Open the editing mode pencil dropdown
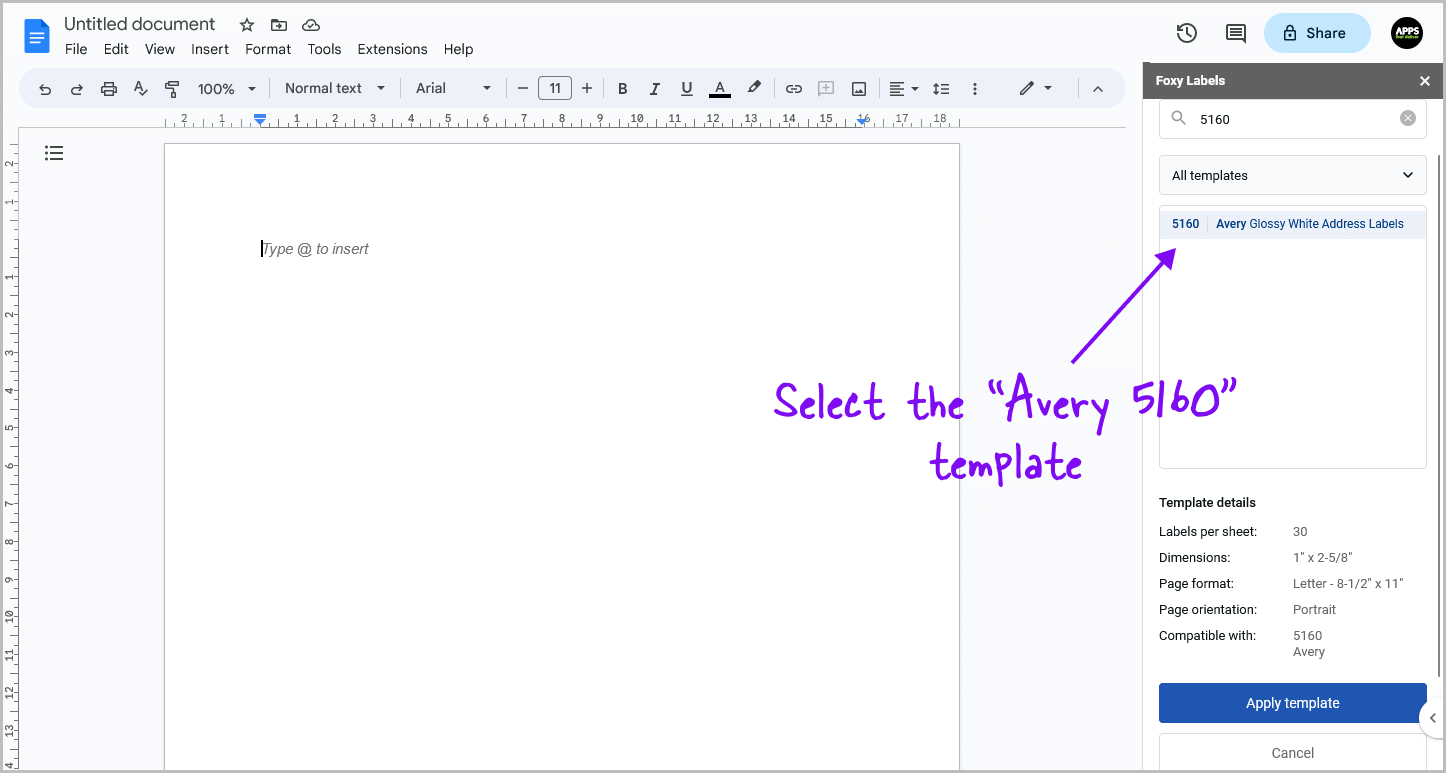 click(1035, 88)
